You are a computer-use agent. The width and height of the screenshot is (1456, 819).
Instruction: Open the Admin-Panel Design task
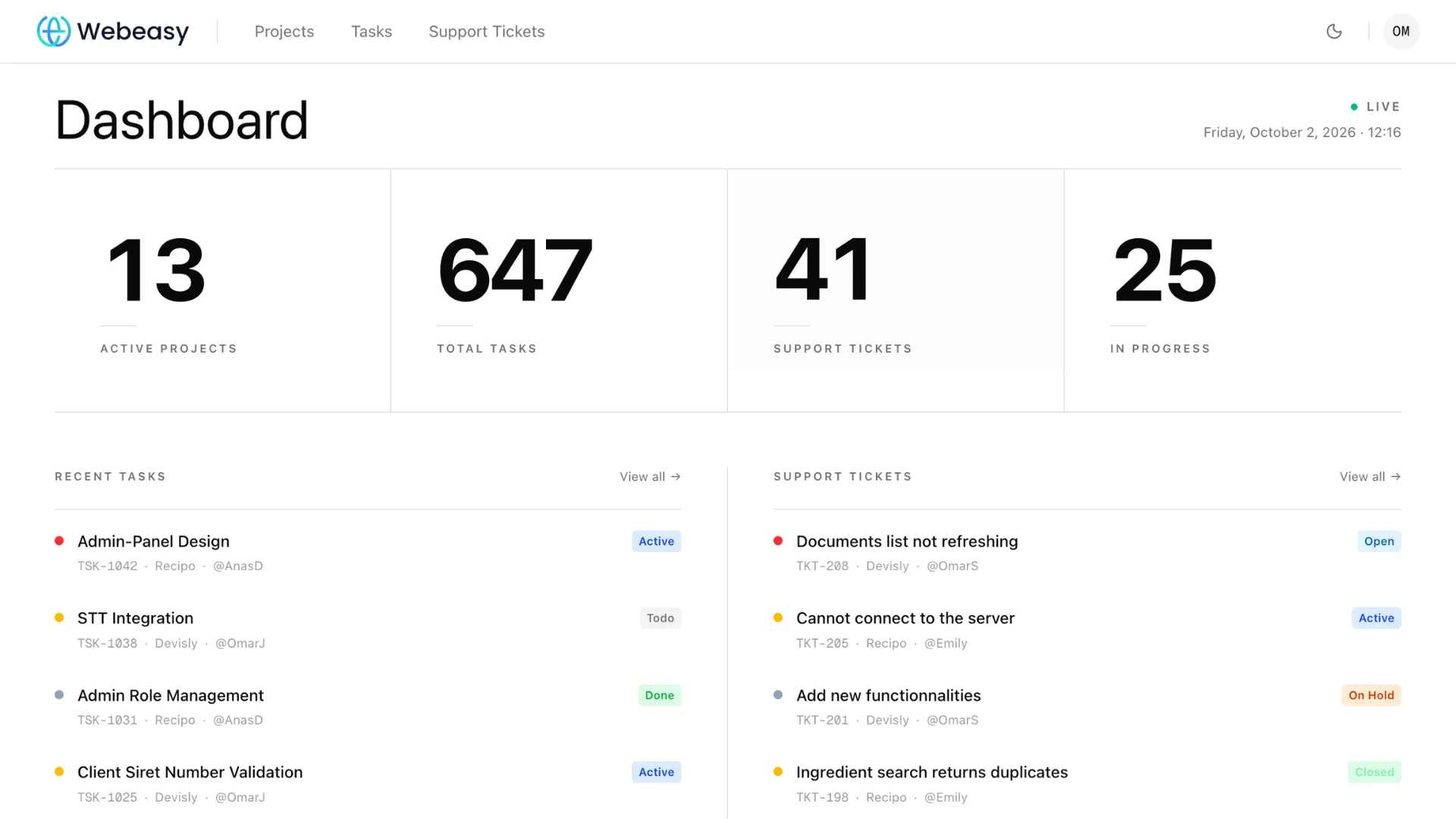pyautogui.click(x=153, y=541)
